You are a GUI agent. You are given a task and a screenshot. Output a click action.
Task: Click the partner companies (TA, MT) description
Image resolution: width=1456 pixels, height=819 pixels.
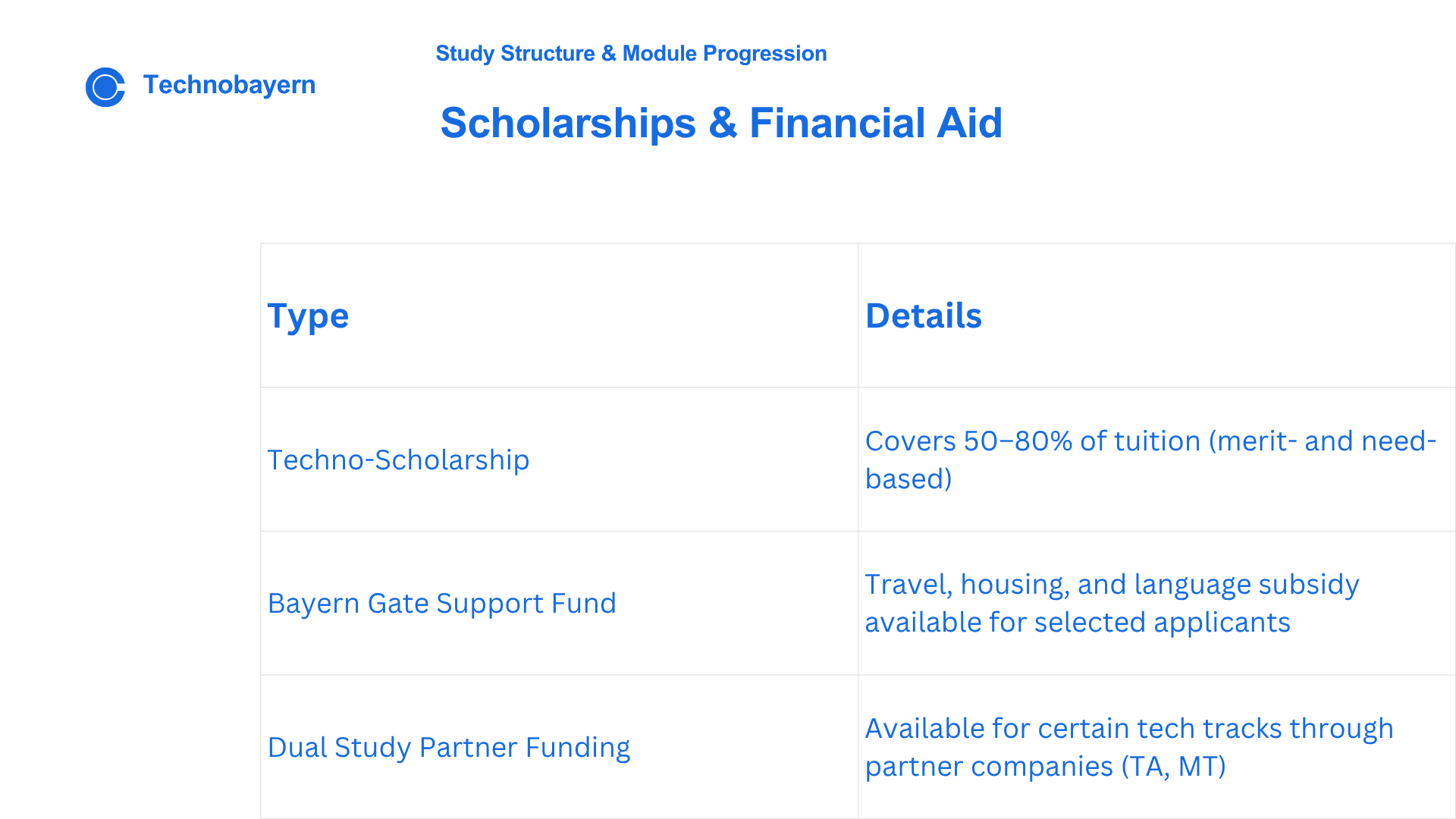pyautogui.click(x=1129, y=747)
